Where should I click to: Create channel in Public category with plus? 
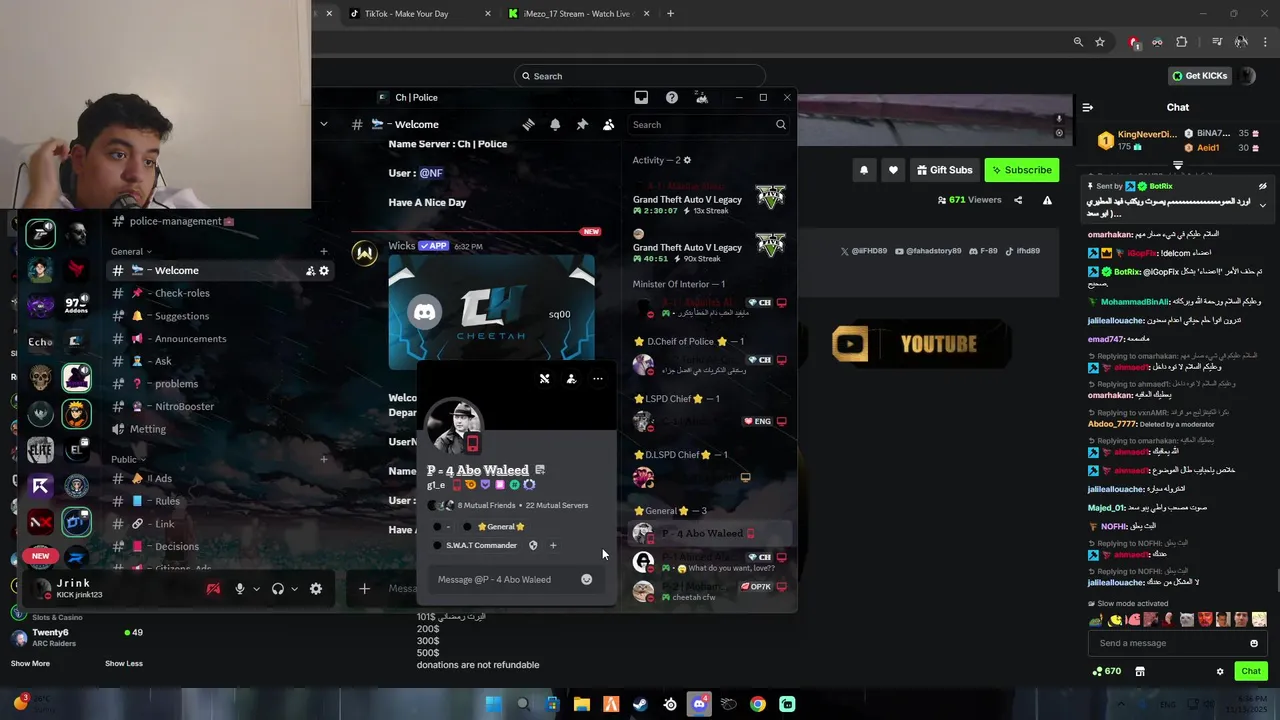pos(323,459)
